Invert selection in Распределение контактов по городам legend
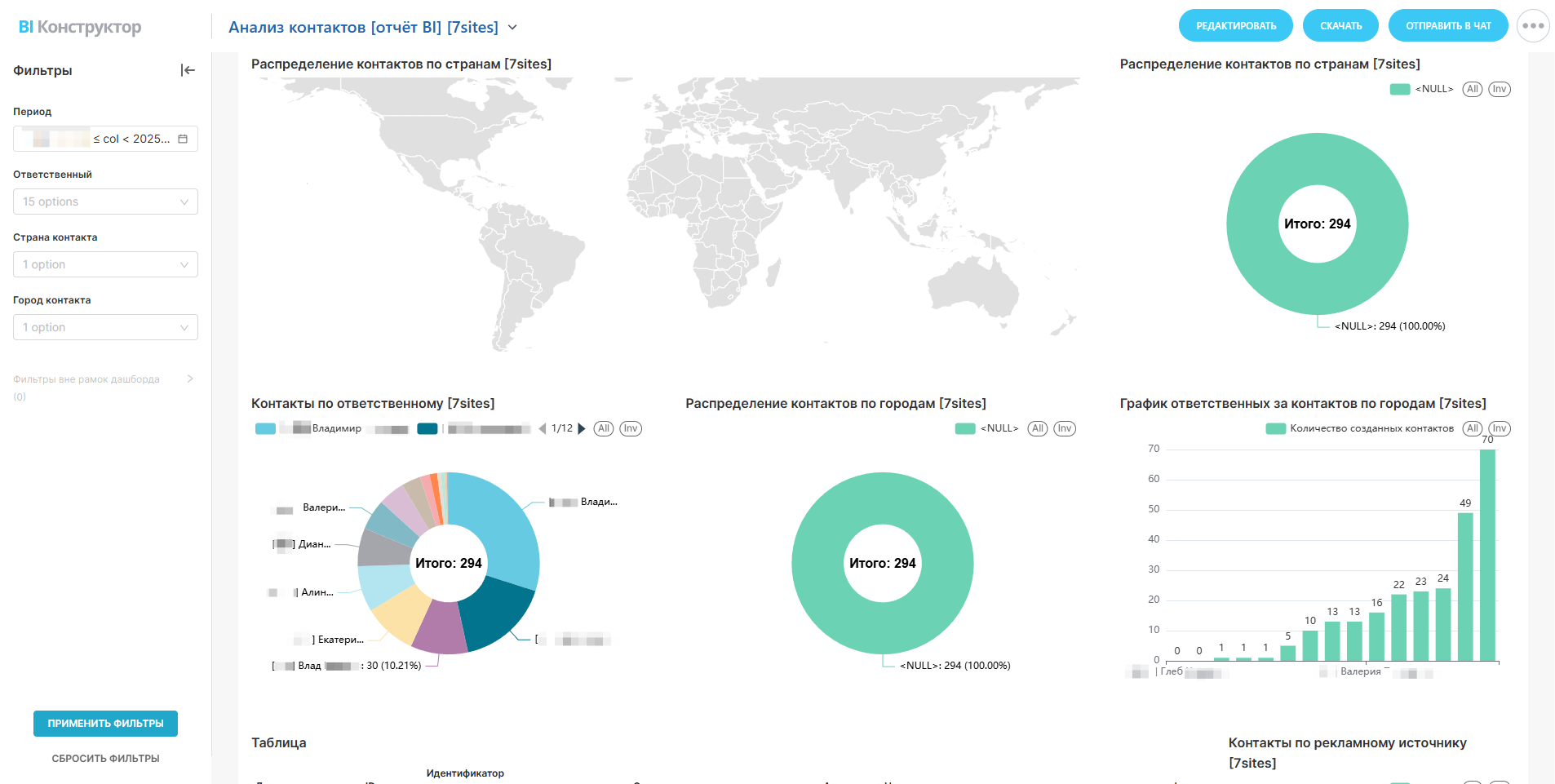Screen dimensions: 1555x784 (1065, 428)
